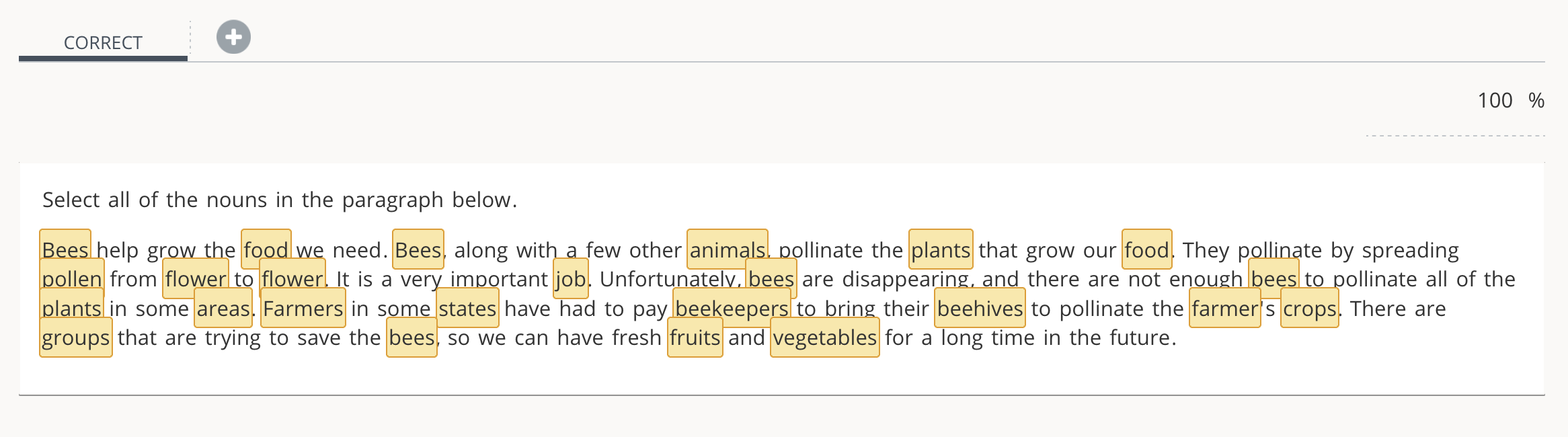The image size is (1568, 437).
Task: Toggle the highlighted word "pollen"
Action: [x=72, y=279]
